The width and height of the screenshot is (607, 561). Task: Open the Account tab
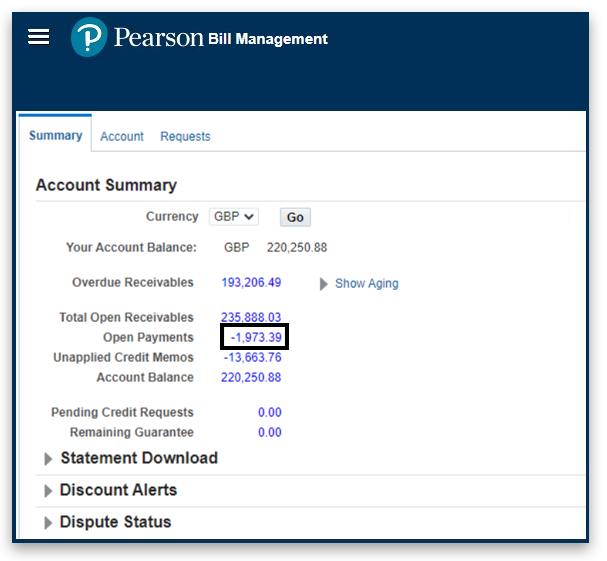(x=122, y=136)
